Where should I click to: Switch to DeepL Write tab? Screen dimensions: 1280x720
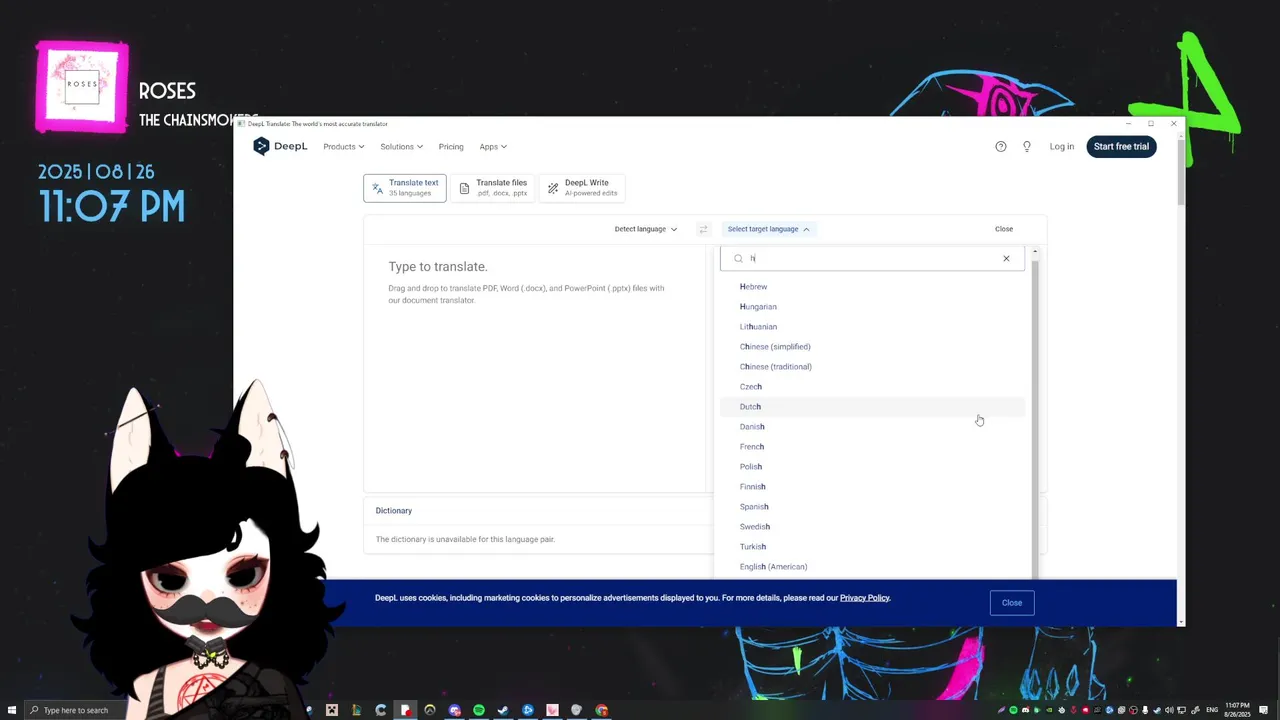(x=583, y=188)
